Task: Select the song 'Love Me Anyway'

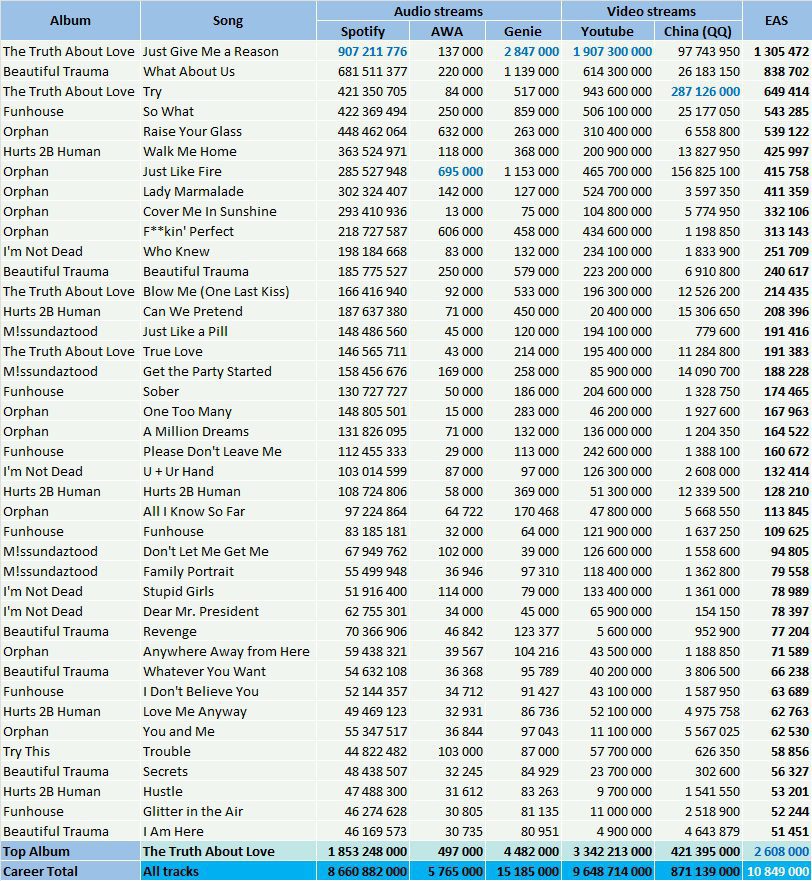Action: click(194, 712)
